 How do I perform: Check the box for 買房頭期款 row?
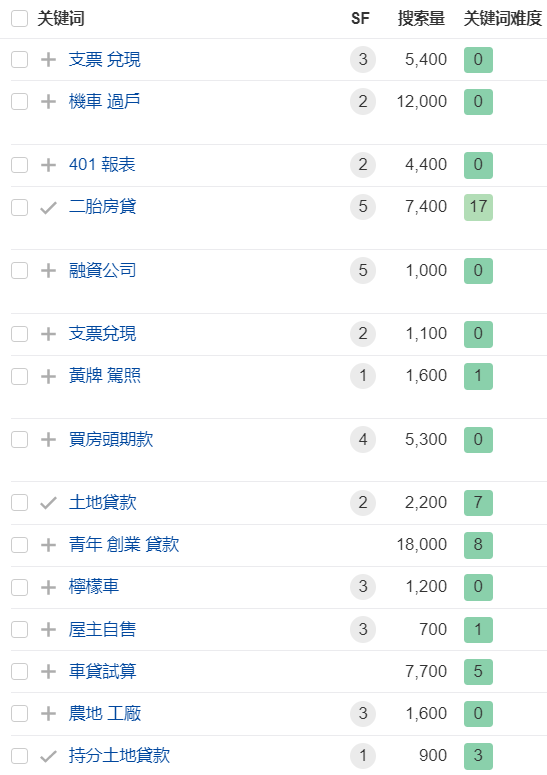coord(19,439)
